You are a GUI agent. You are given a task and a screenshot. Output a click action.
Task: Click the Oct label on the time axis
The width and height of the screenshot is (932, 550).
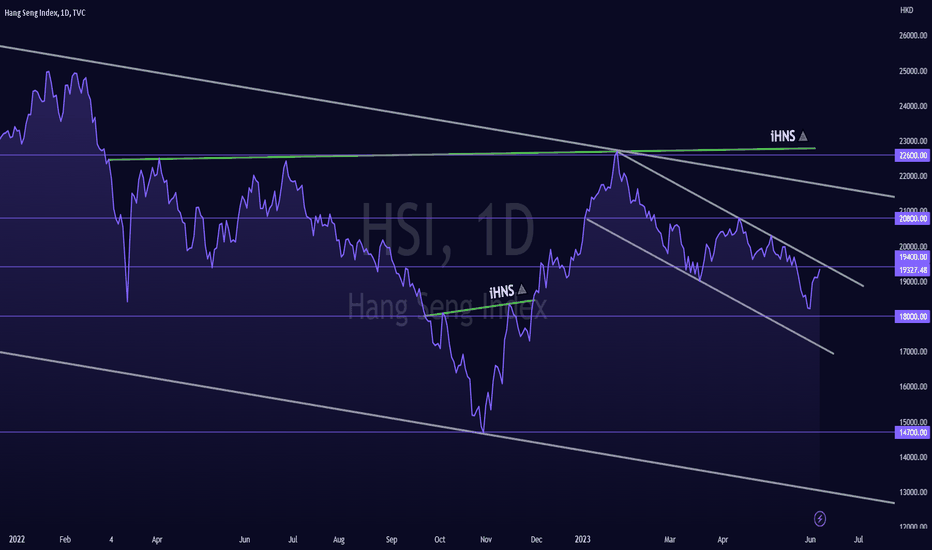[x=440, y=539]
